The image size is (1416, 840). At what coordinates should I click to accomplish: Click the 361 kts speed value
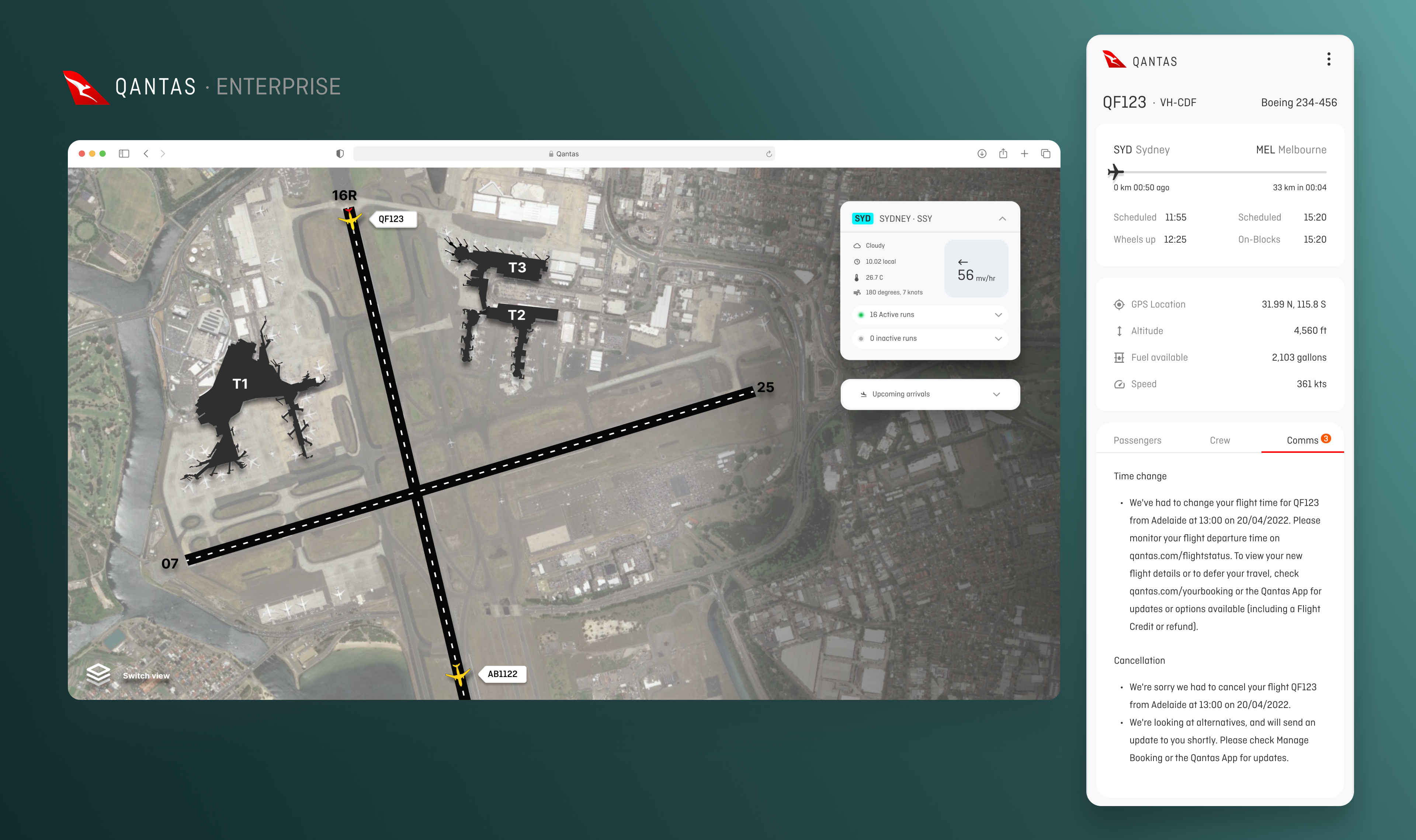click(1311, 384)
